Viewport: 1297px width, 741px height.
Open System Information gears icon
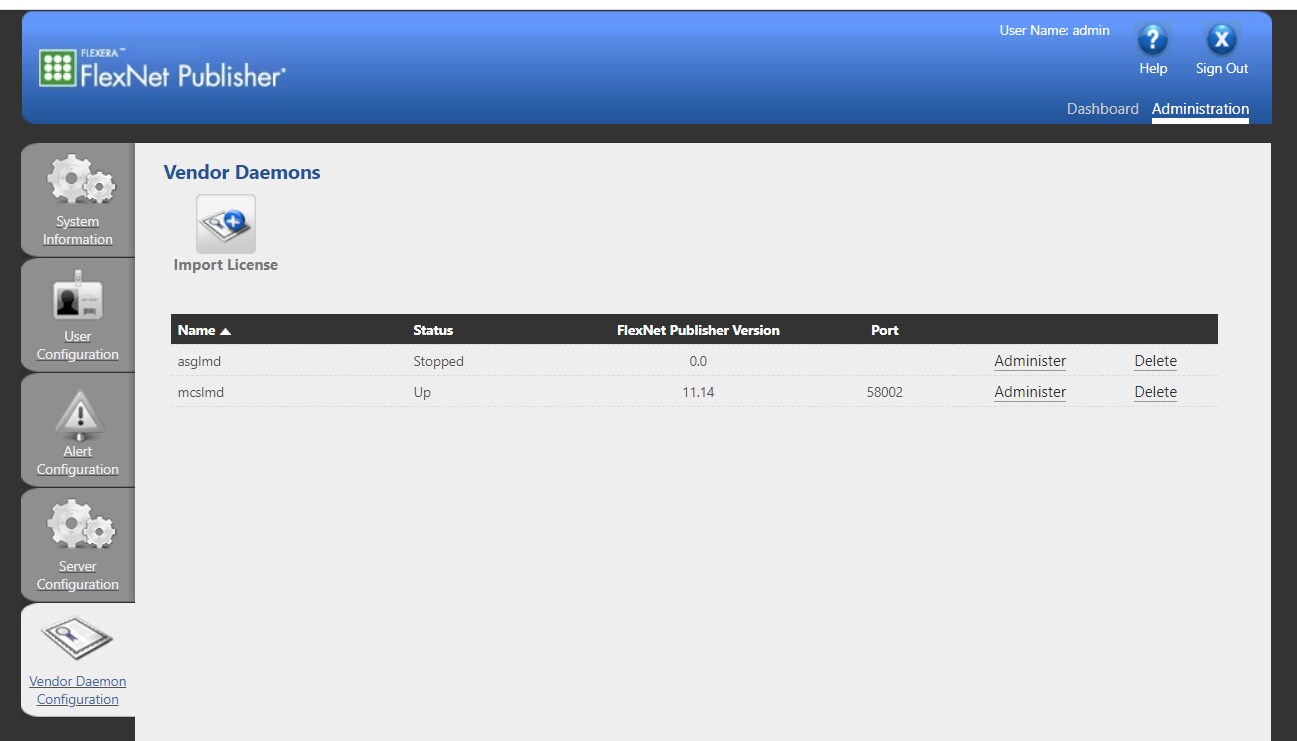pyautogui.click(x=78, y=180)
